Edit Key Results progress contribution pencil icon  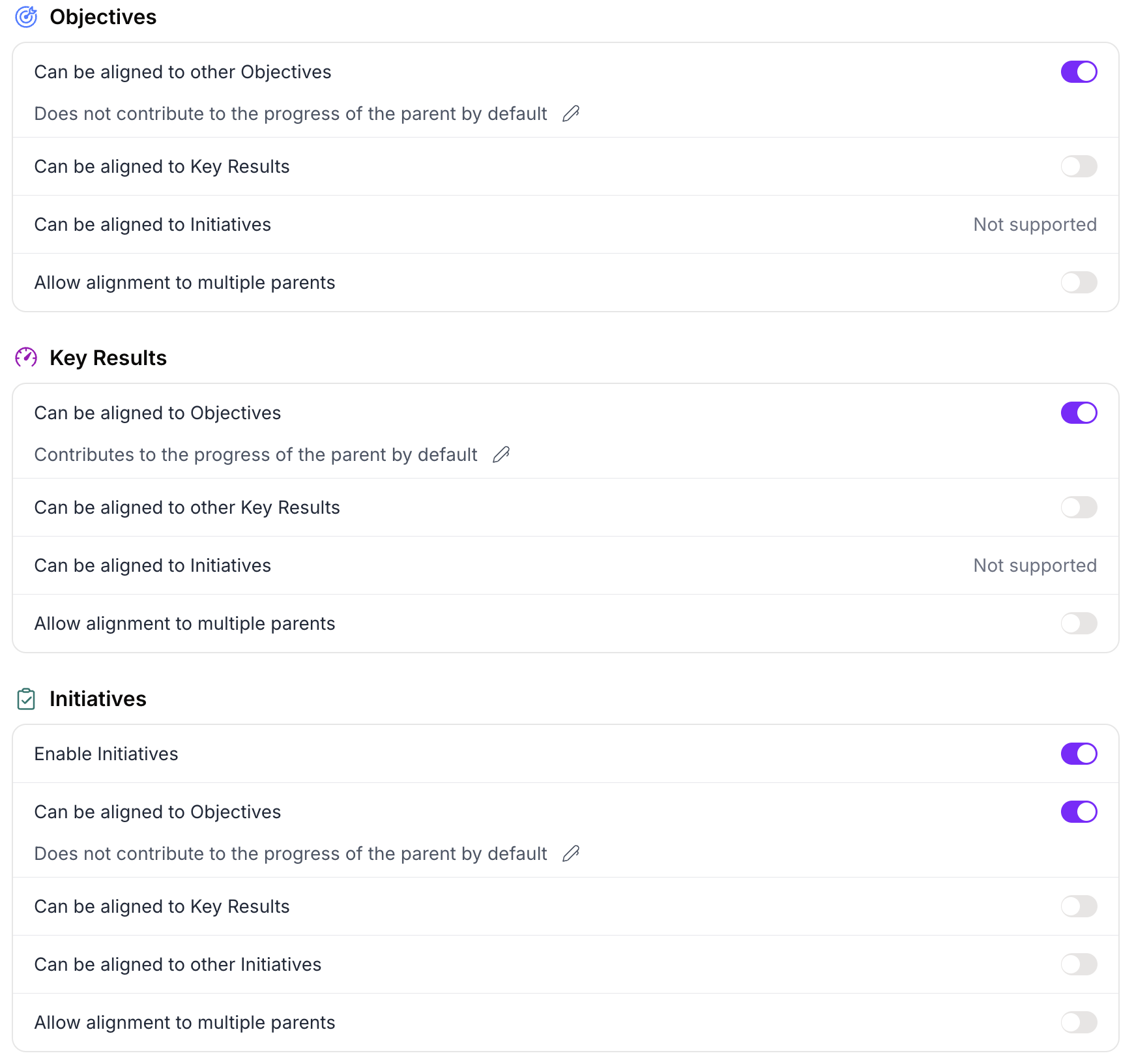click(x=501, y=454)
